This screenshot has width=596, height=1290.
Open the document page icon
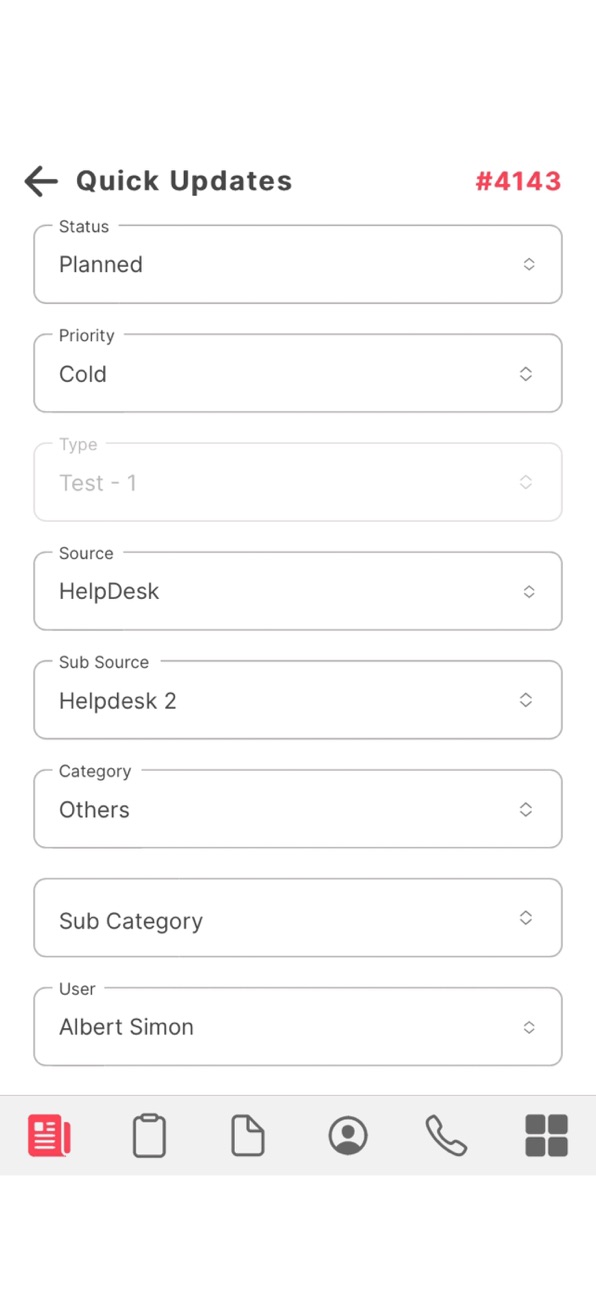[x=248, y=1136]
